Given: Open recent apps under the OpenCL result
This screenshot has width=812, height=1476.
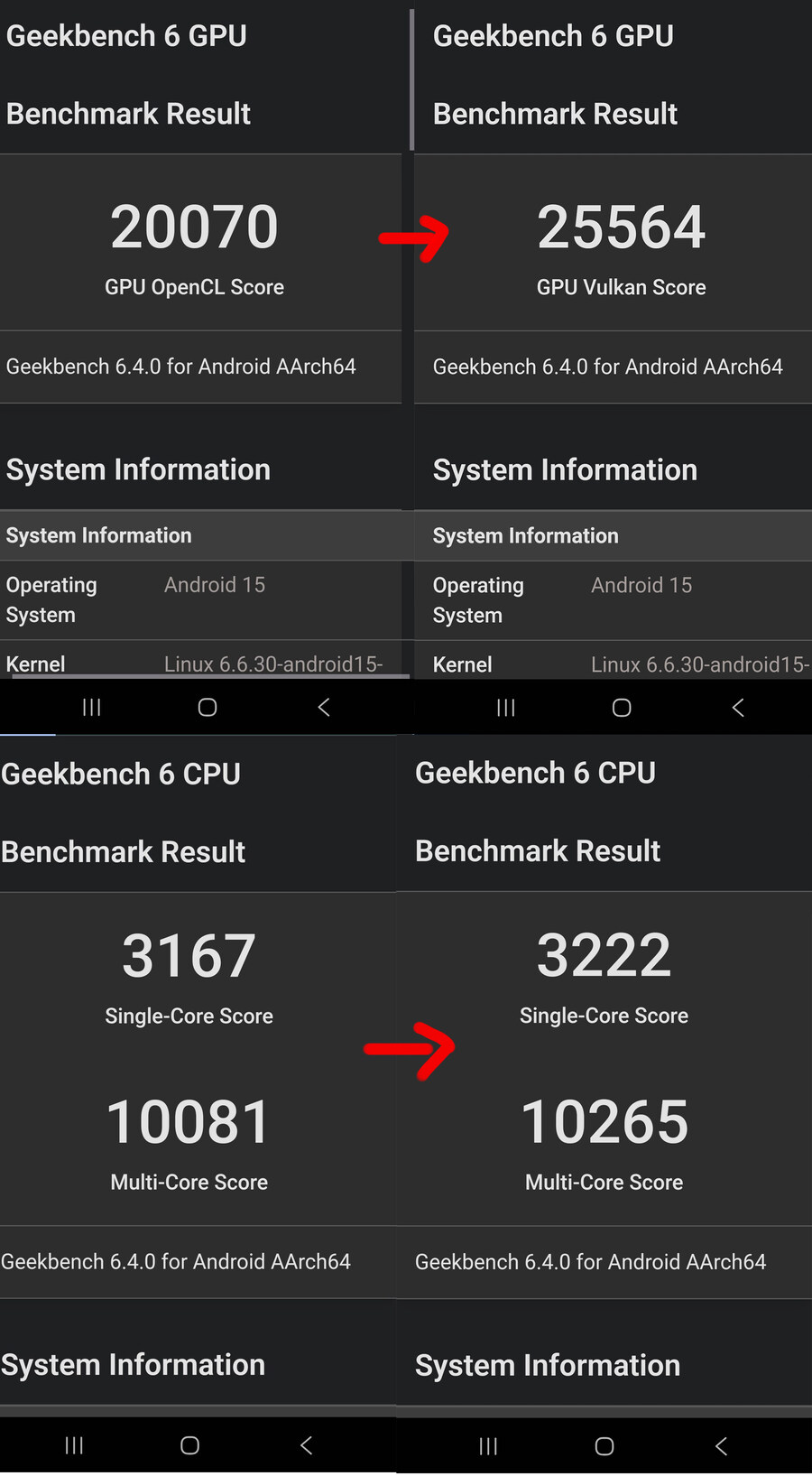Looking at the screenshot, I should point(91,708).
